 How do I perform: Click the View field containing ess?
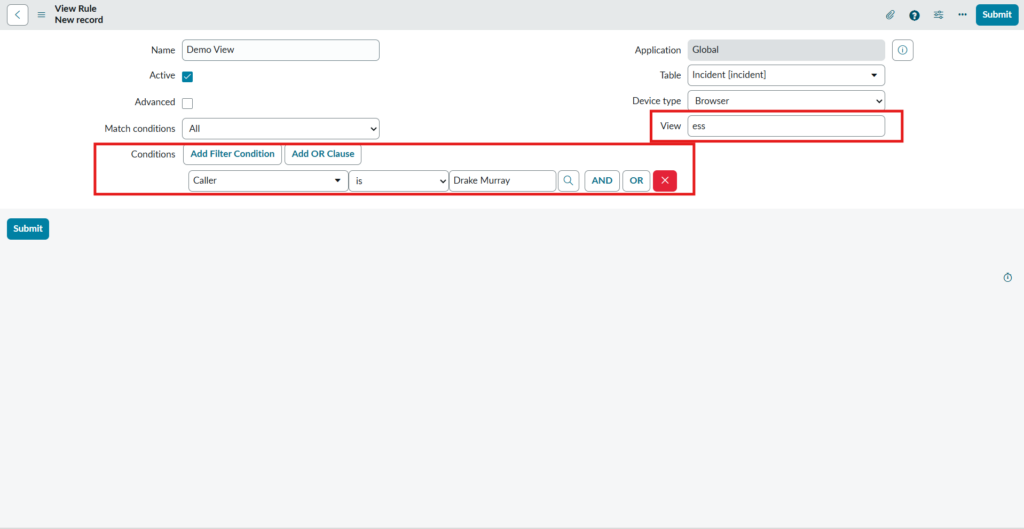(x=786, y=126)
